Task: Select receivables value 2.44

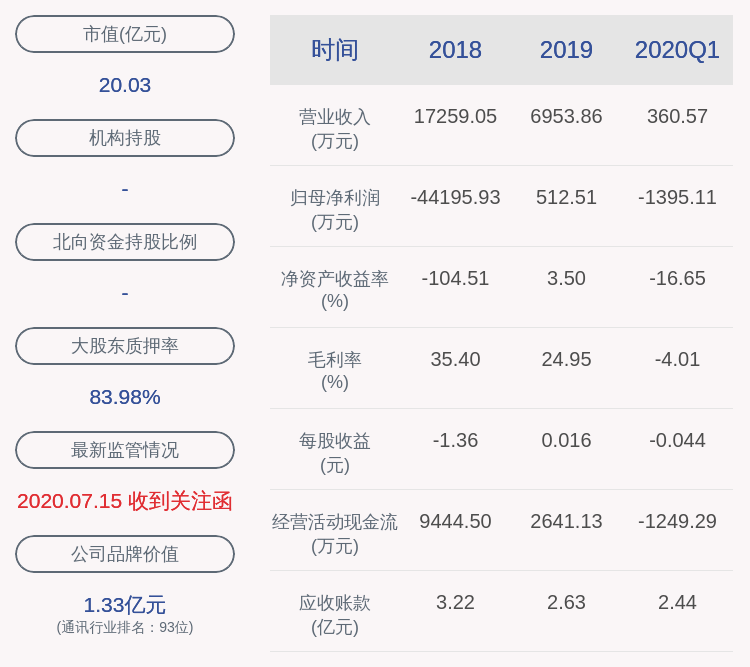Action: (x=677, y=602)
